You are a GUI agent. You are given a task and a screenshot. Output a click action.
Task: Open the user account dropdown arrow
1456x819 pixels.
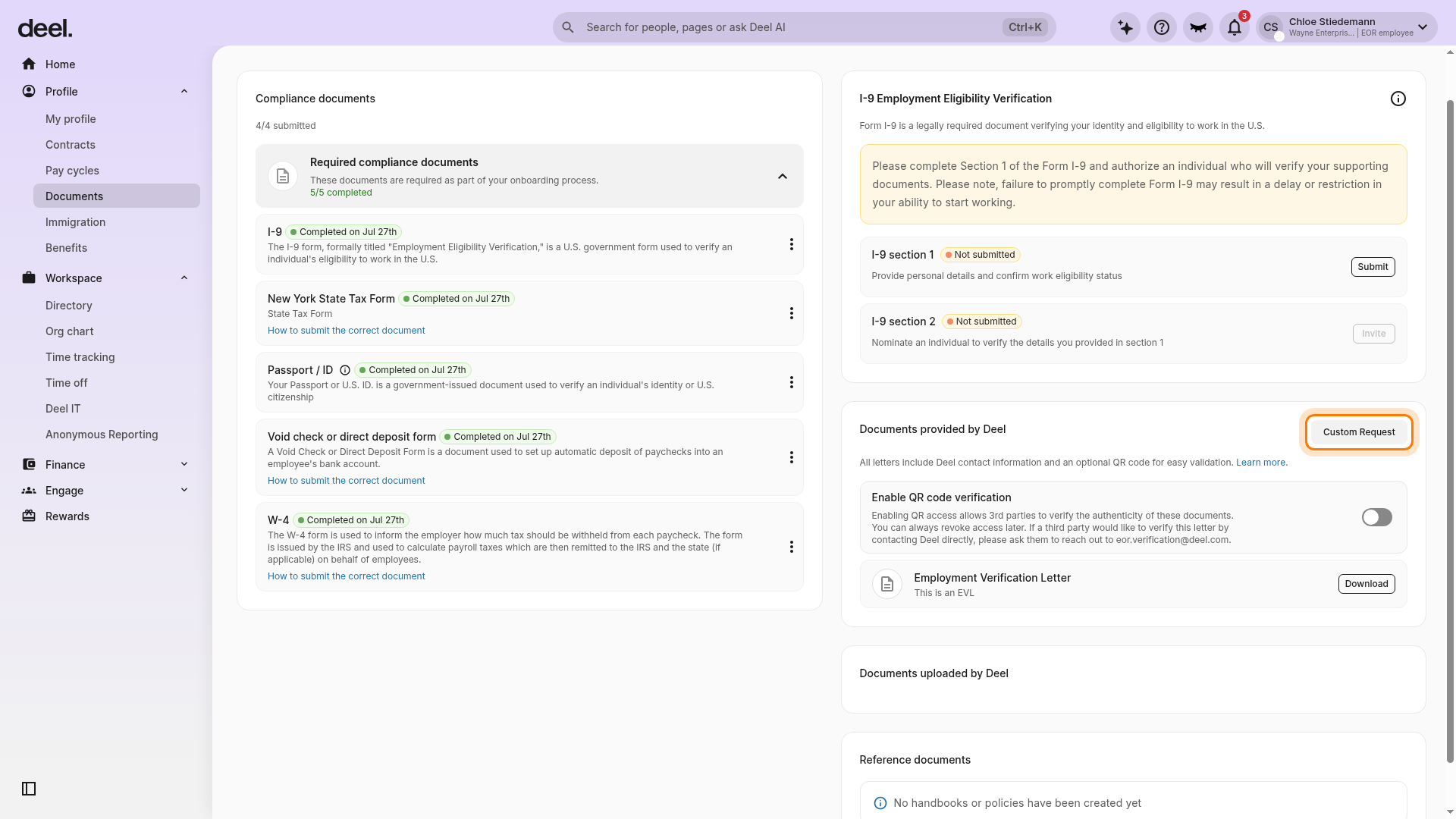point(1423,27)
